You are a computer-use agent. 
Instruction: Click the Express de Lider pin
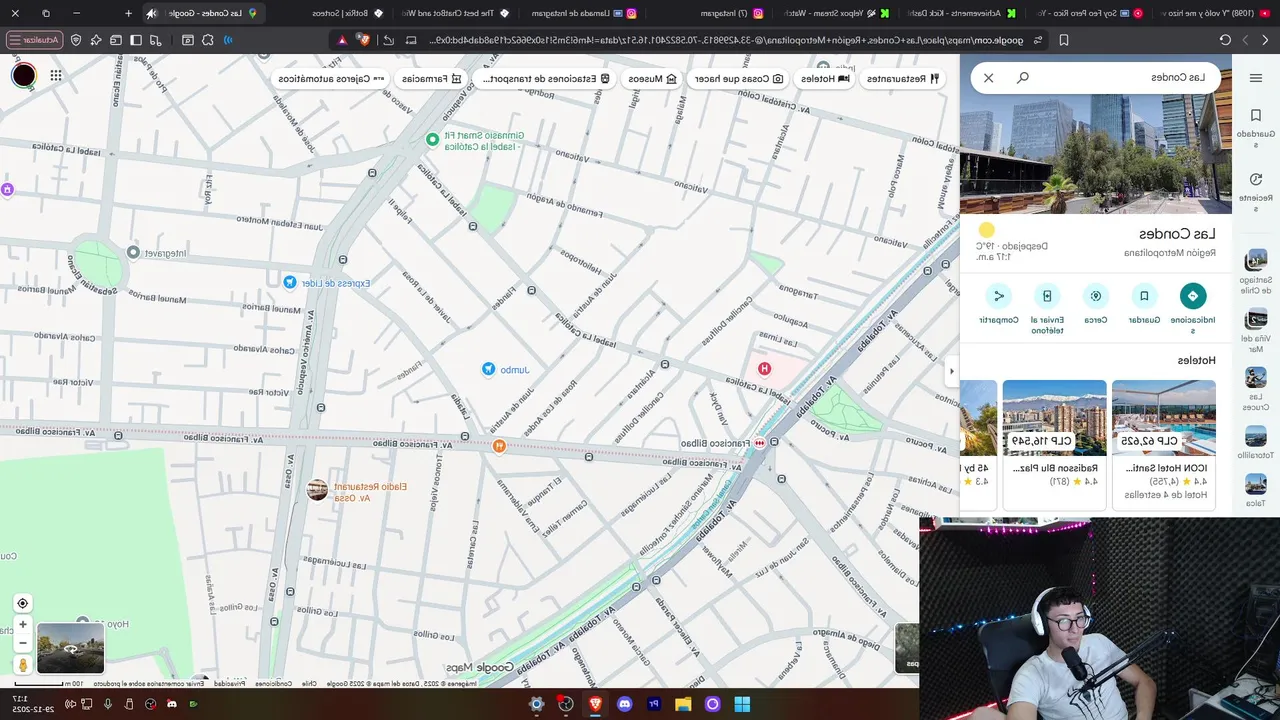pos(289,283)
